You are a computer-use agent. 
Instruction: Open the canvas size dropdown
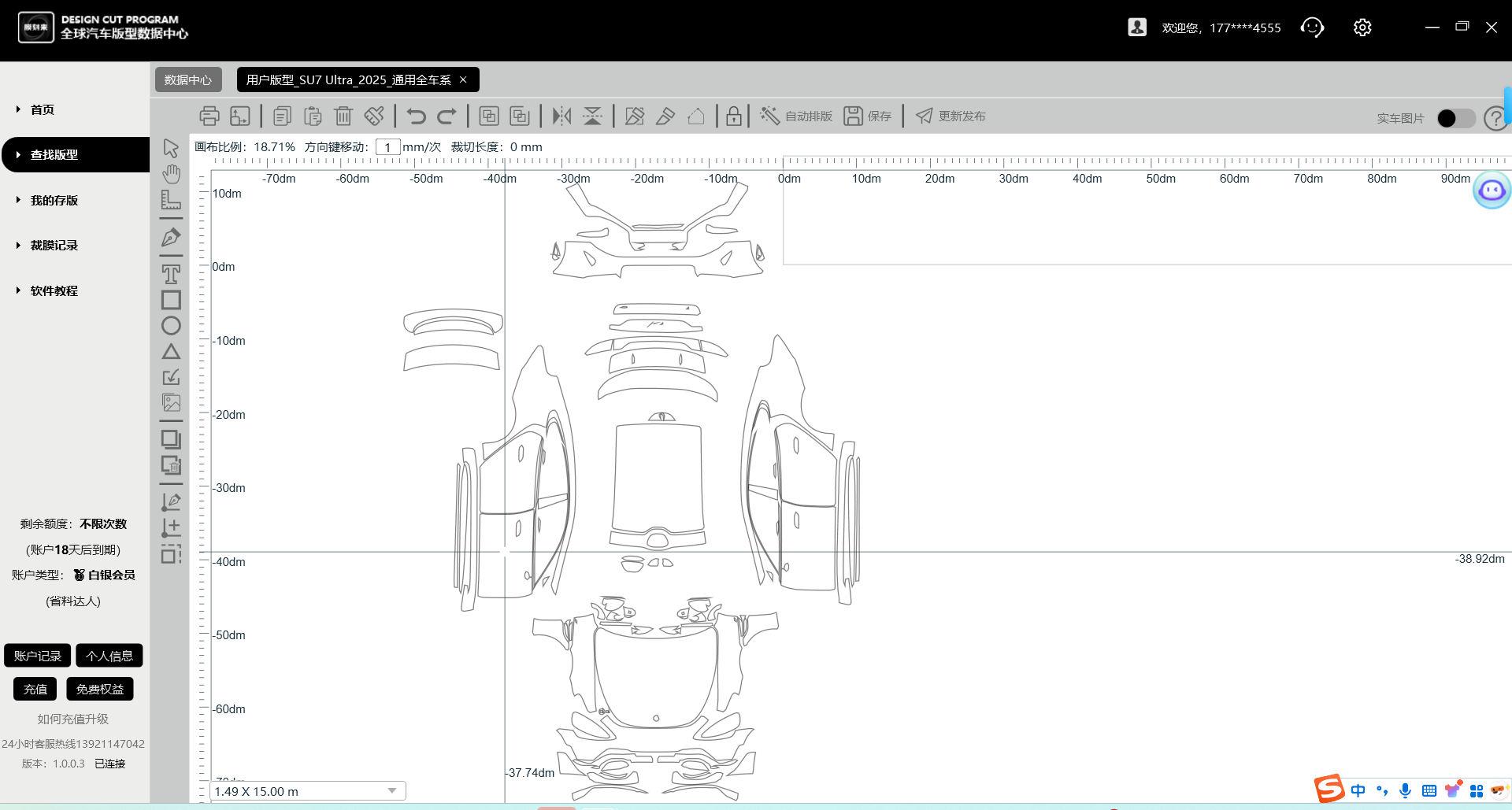[x=391, y=791]
